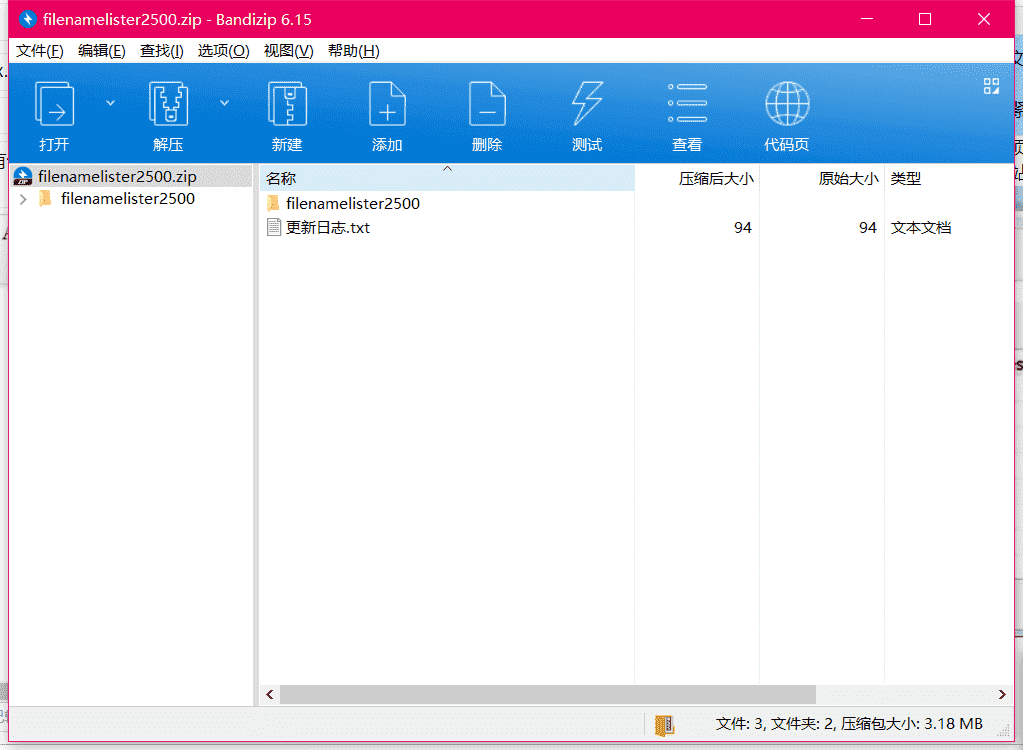Click the horizontal scrollbar left arrow

click(269, 695)
